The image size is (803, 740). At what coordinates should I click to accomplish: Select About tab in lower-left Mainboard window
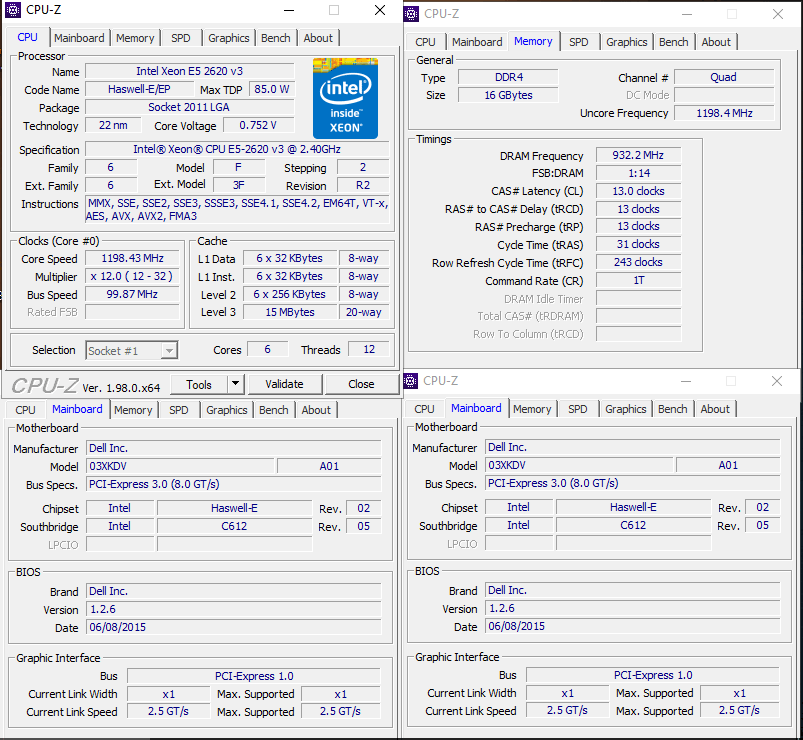316,410
